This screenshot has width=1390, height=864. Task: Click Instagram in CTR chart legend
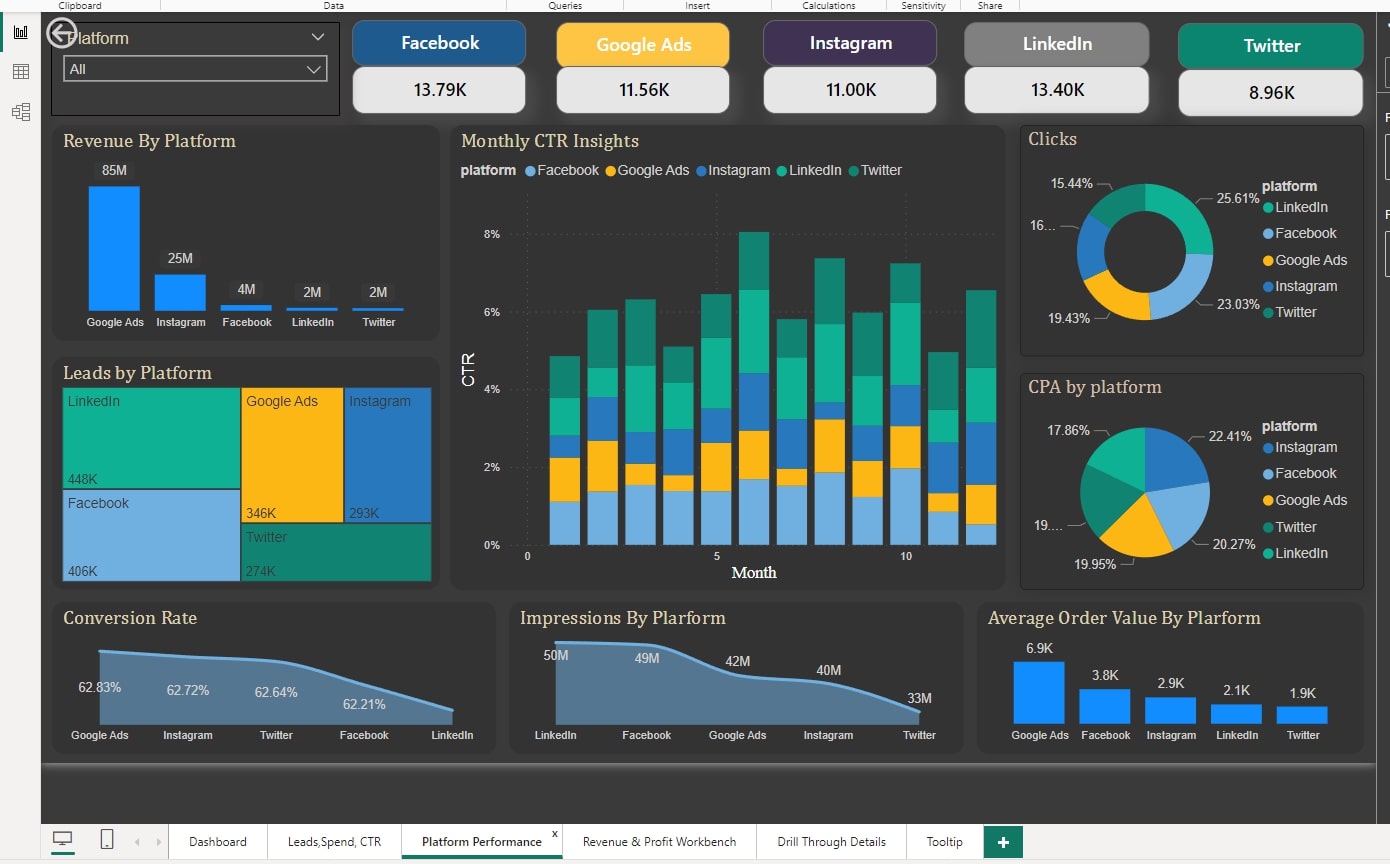pyautogui.click(x=732, y=170)
